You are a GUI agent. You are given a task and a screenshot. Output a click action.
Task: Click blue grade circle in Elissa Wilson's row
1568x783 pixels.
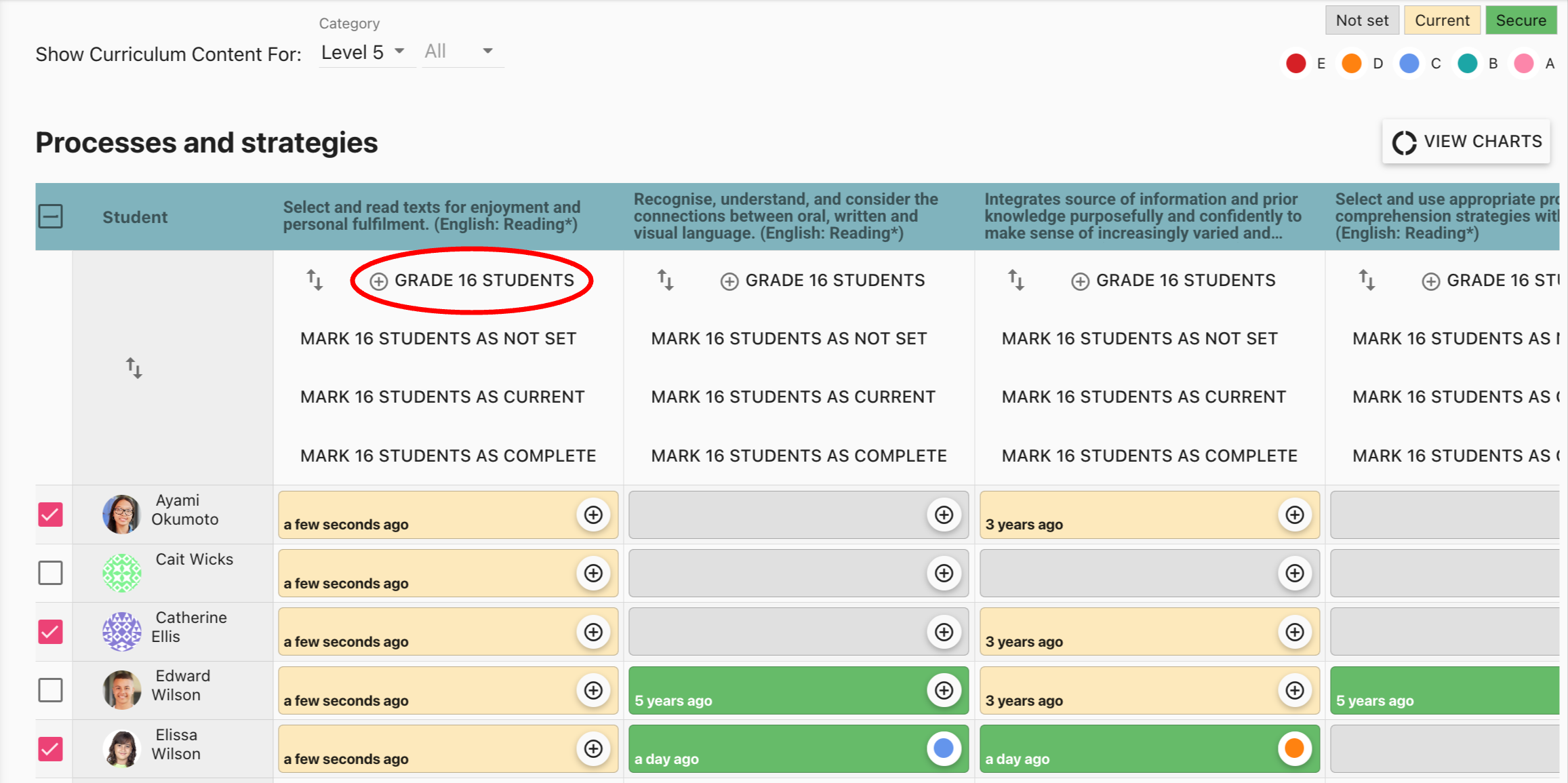pyautogui.click(x=944, y=748)
